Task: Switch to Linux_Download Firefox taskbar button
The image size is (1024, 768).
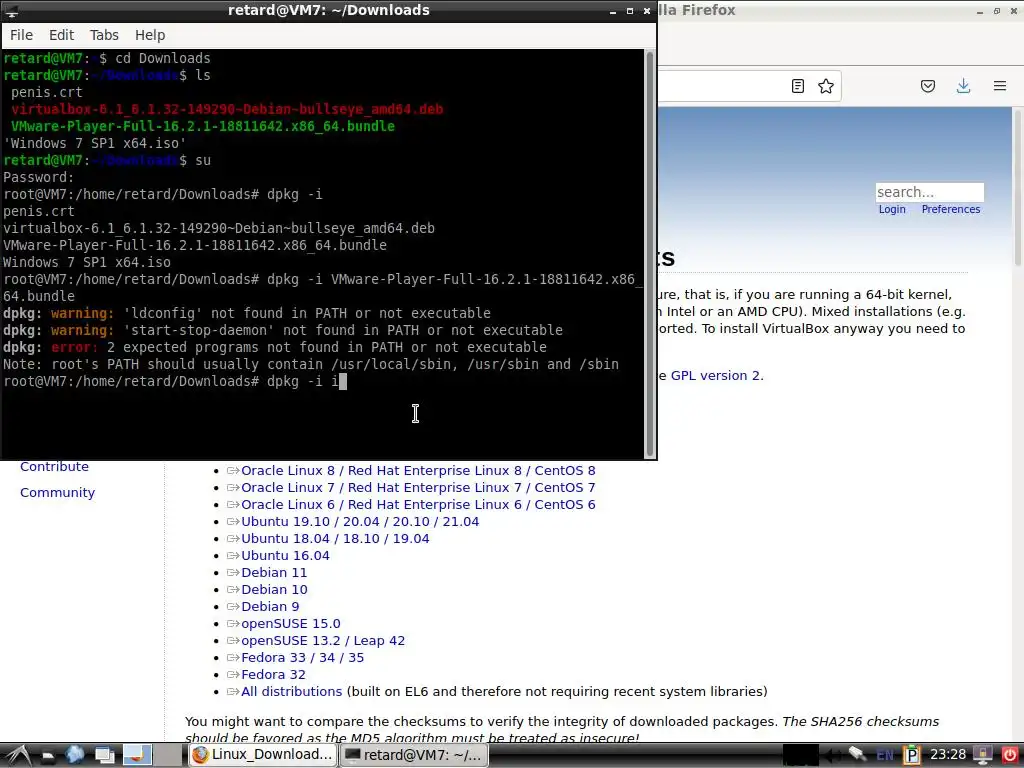Action: point(263,755)
